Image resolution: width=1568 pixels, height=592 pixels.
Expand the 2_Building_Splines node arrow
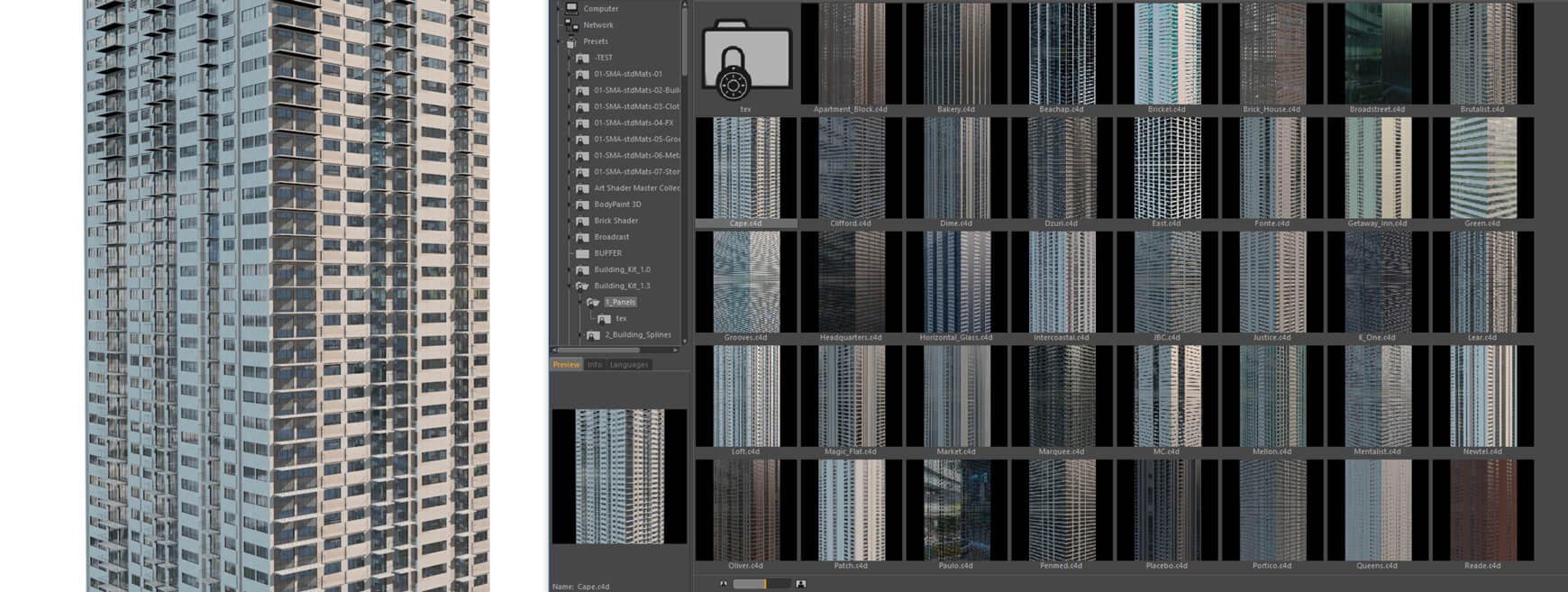[x=580, y=335]
